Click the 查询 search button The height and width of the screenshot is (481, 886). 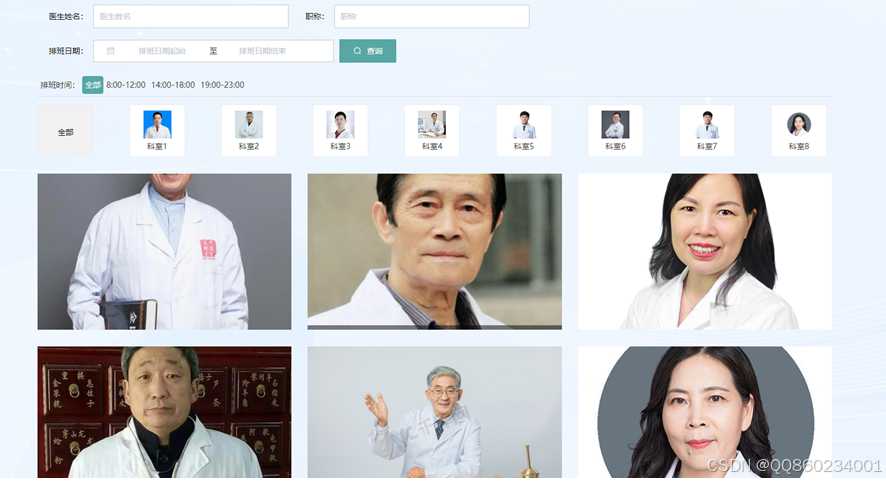(367, 51)
